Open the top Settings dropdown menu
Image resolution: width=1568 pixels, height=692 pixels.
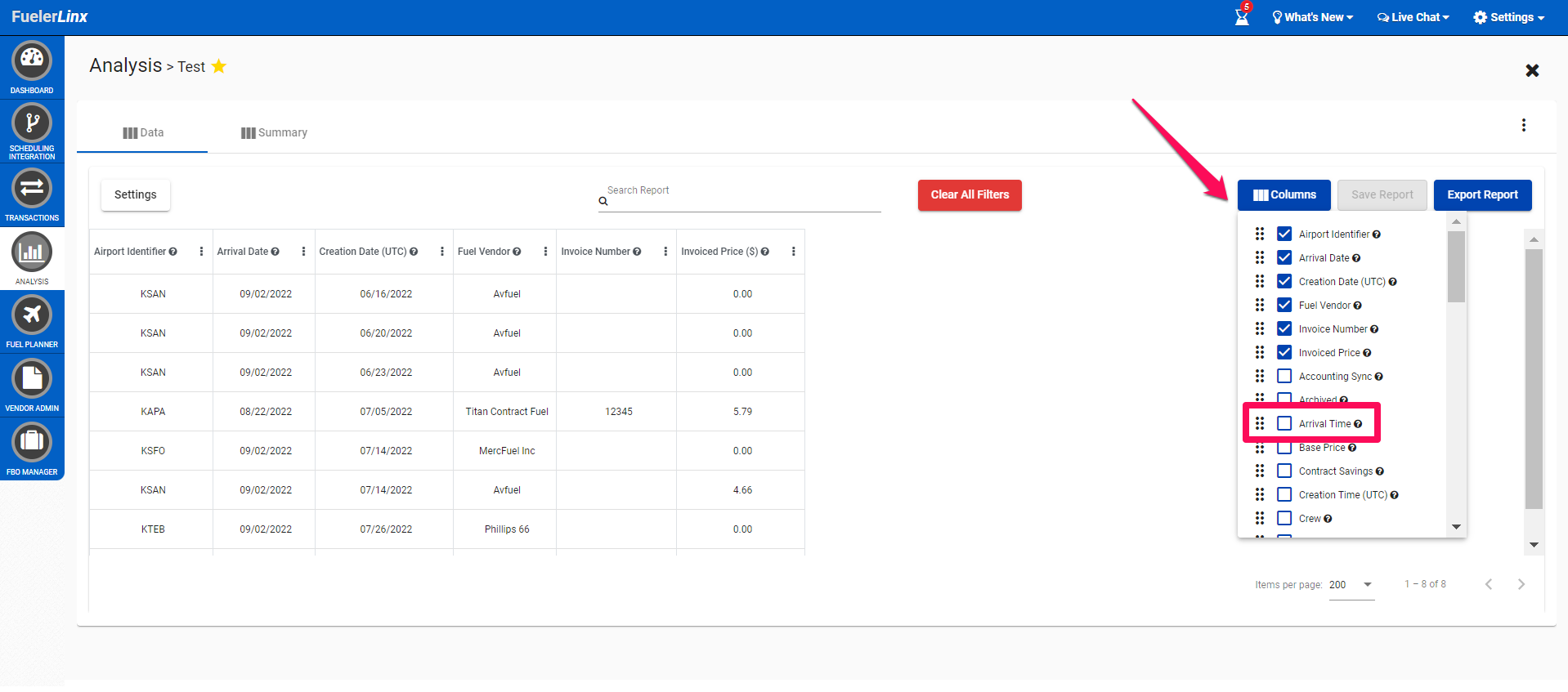[1508, 17]
